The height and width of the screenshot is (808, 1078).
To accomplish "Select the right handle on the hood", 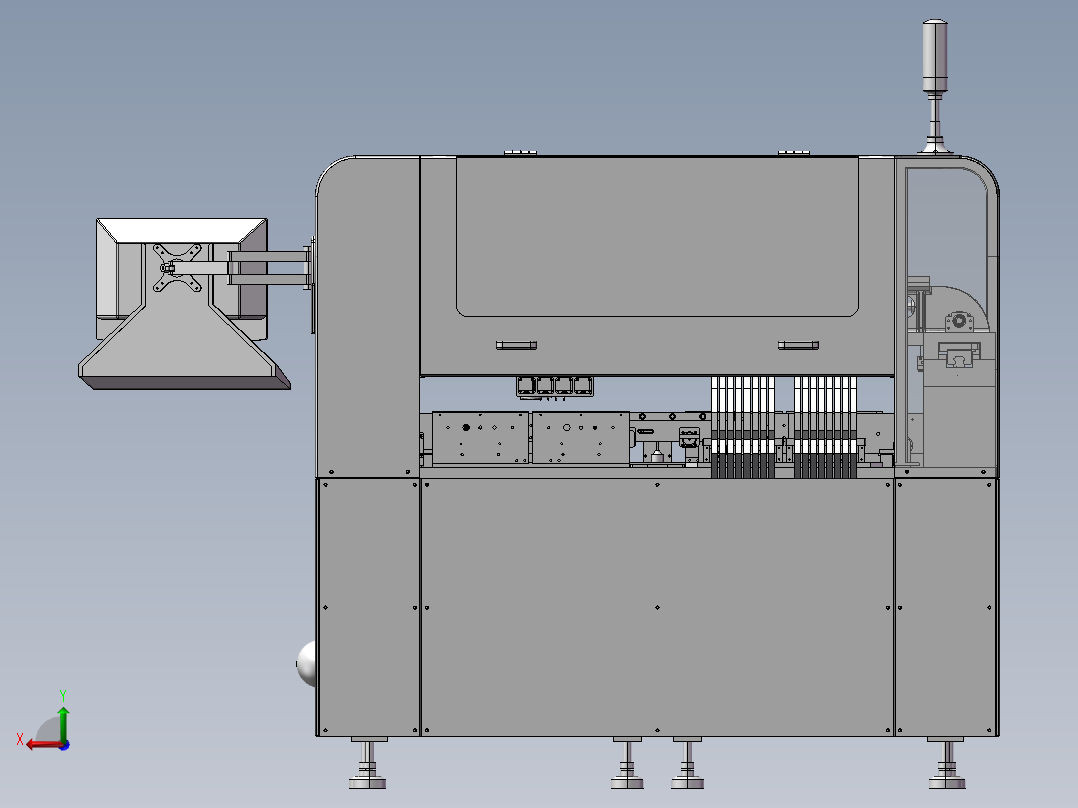I will point(798,345).
